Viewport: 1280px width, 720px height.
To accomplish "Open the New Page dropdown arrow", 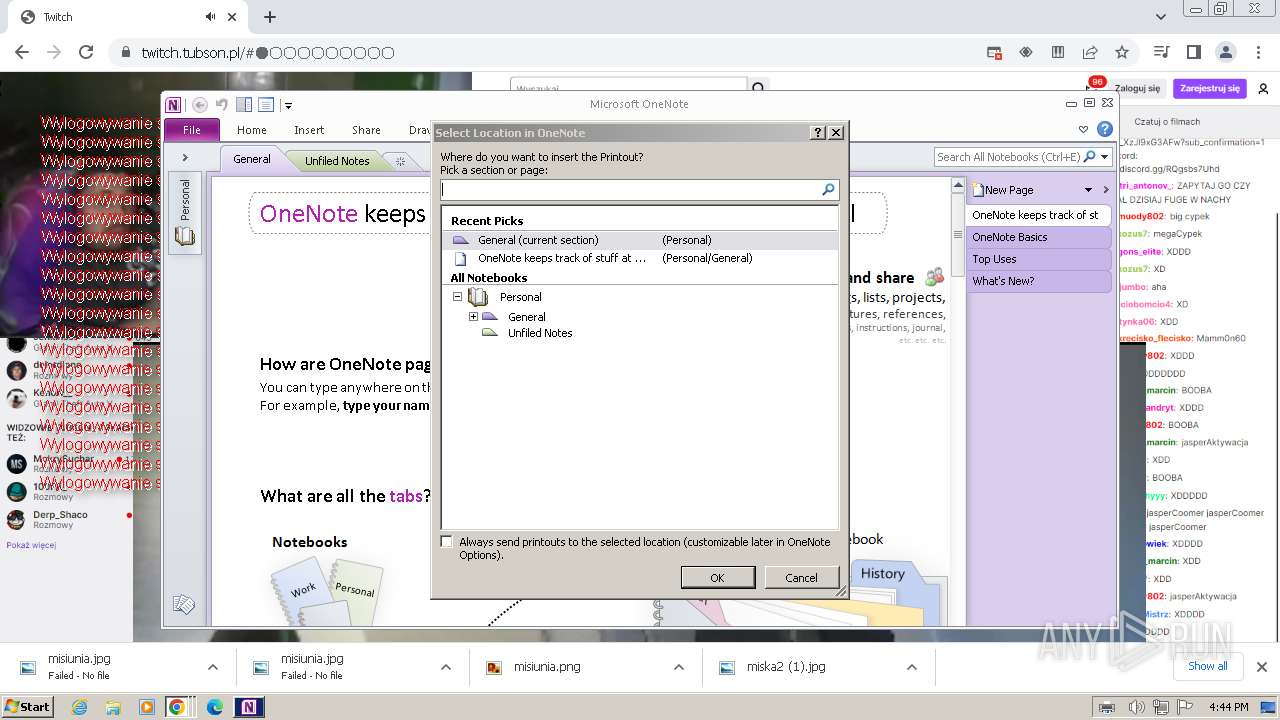I will click(x=1089, y=190).
